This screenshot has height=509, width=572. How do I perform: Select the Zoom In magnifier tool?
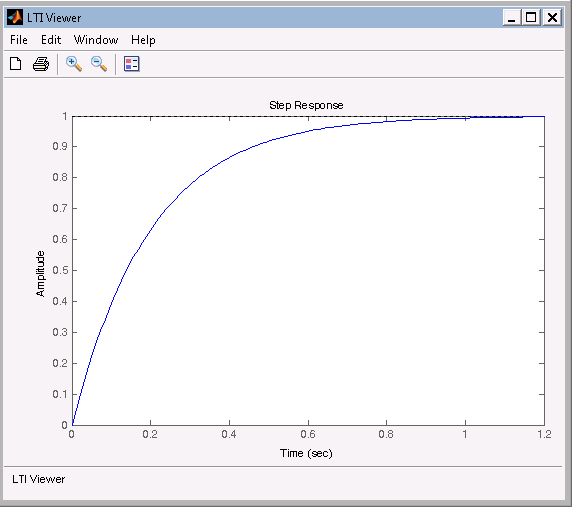click(74, 64)
